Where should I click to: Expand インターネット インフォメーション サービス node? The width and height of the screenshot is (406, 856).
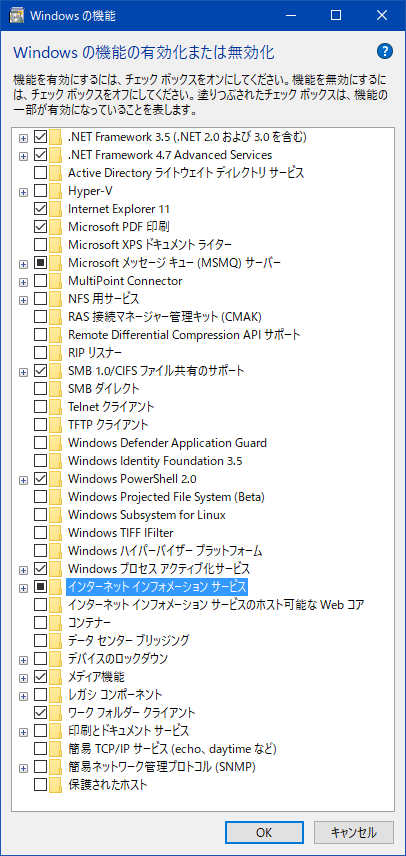pos(23,588)
